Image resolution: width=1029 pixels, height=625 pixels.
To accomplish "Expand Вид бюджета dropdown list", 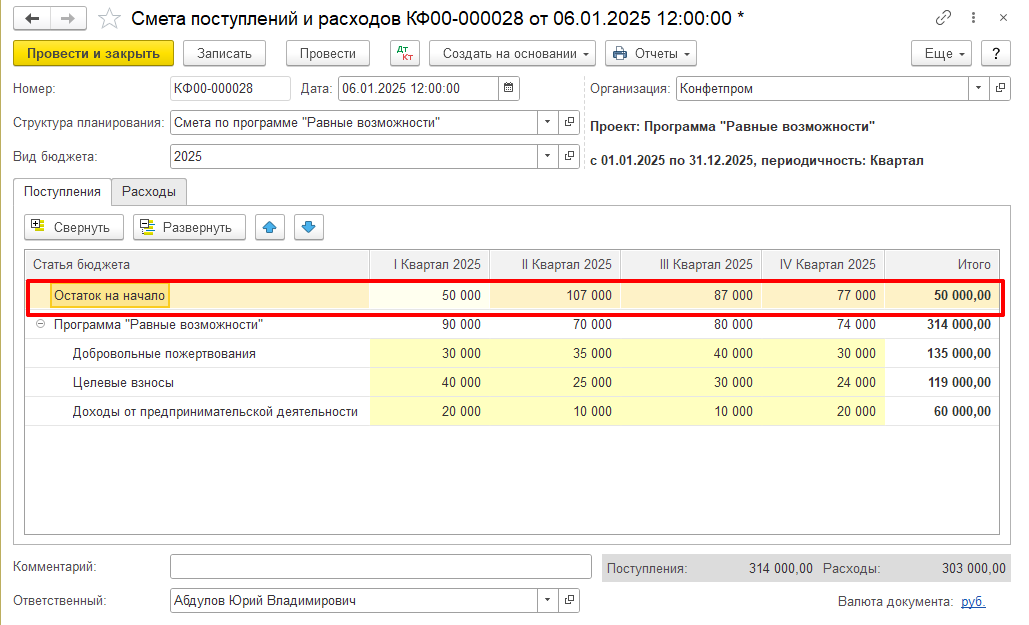I will [x=547, y=156].
